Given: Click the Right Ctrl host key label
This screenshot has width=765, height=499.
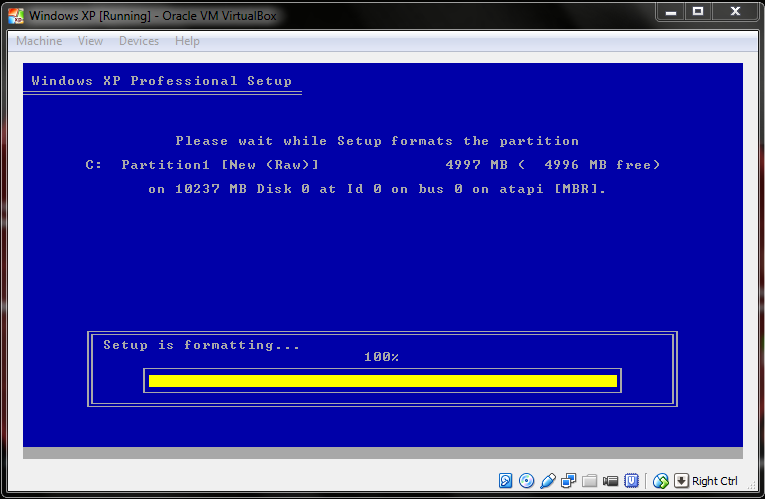Looking at the screenshot, I should coord(715,481).
